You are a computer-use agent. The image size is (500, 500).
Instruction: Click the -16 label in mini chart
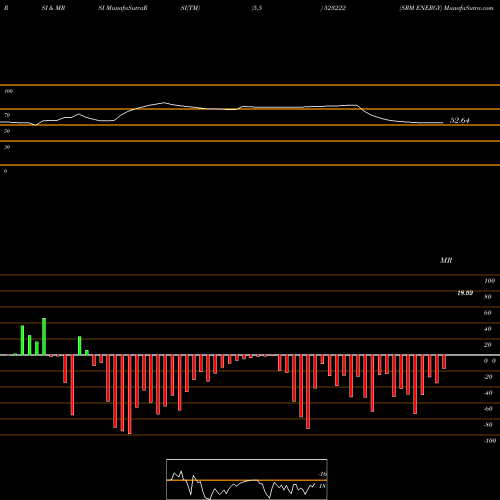[322, 474]
